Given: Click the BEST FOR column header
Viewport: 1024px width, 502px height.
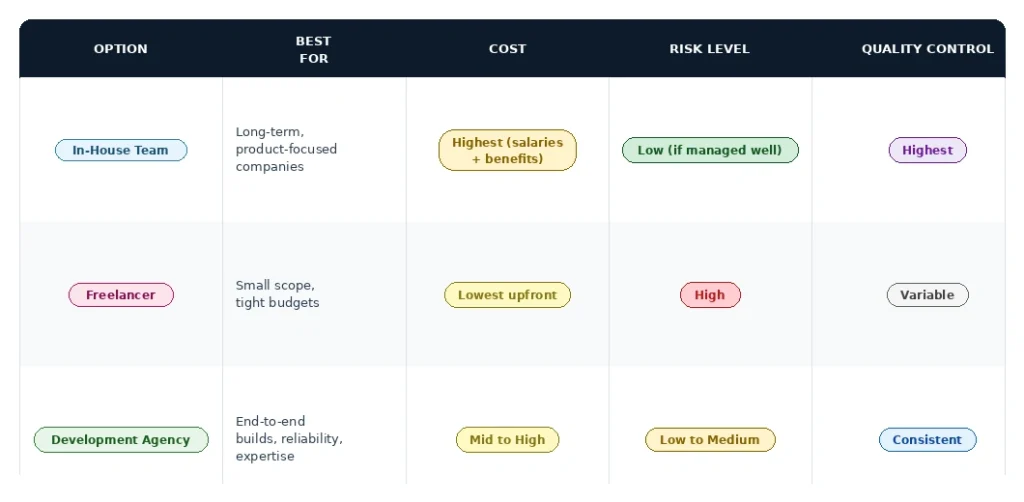Looking at the screenshot, I should [x=313, y=49].
